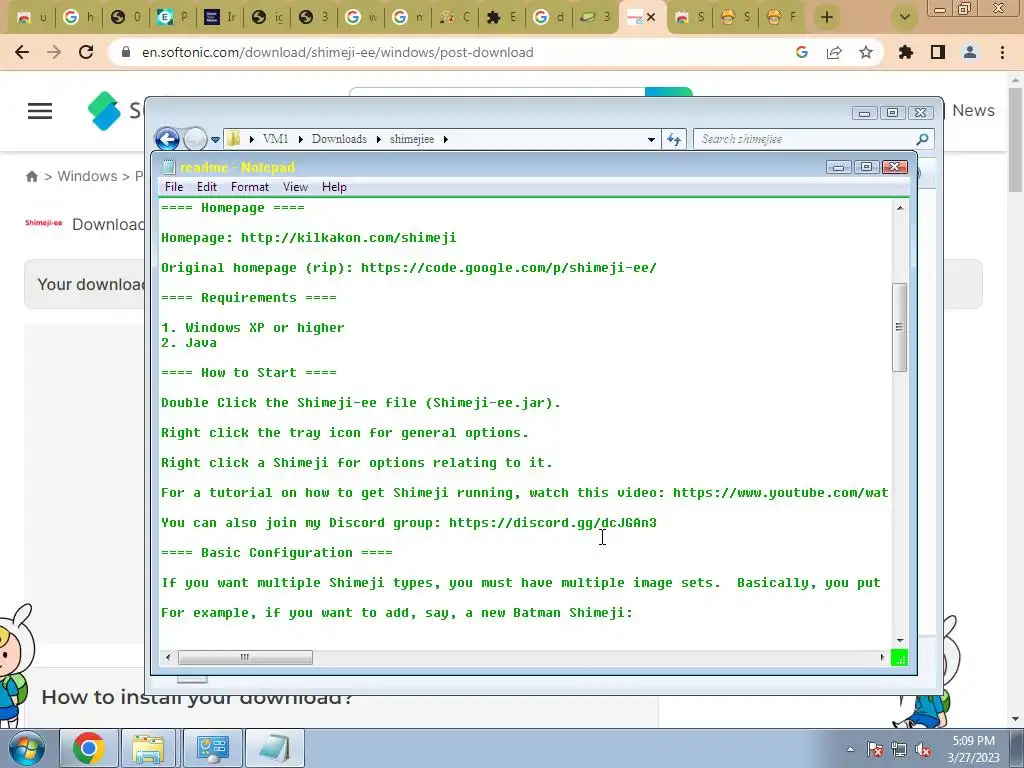
Task: Select Downloads in Explorer breadcrumb
Action: coord(339,139)
